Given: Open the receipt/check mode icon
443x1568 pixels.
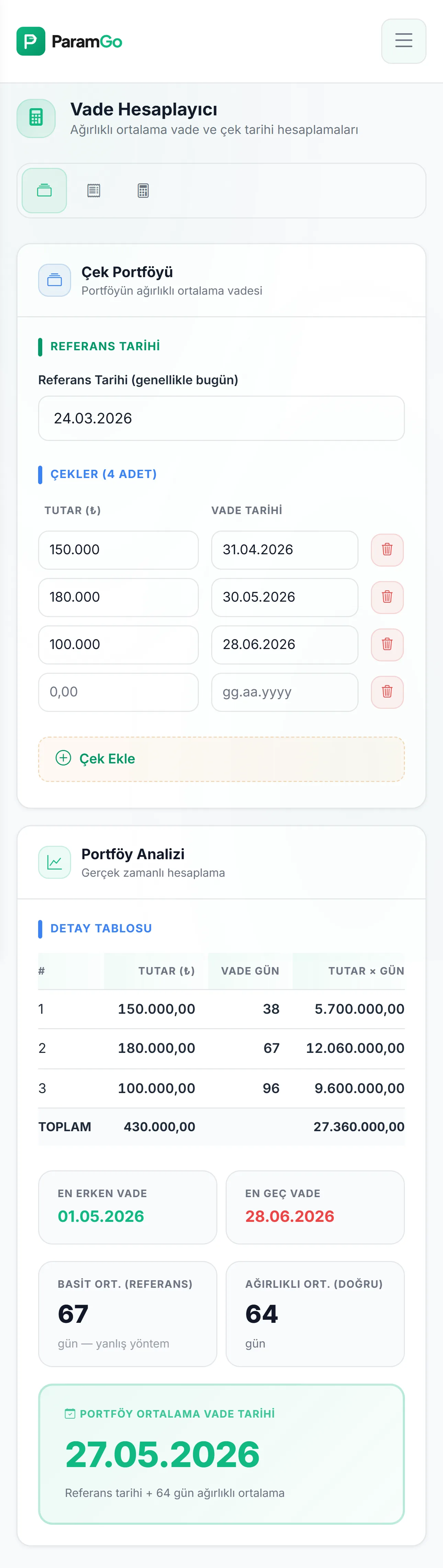Looking at the screenshot, I should tap(93, 190).
